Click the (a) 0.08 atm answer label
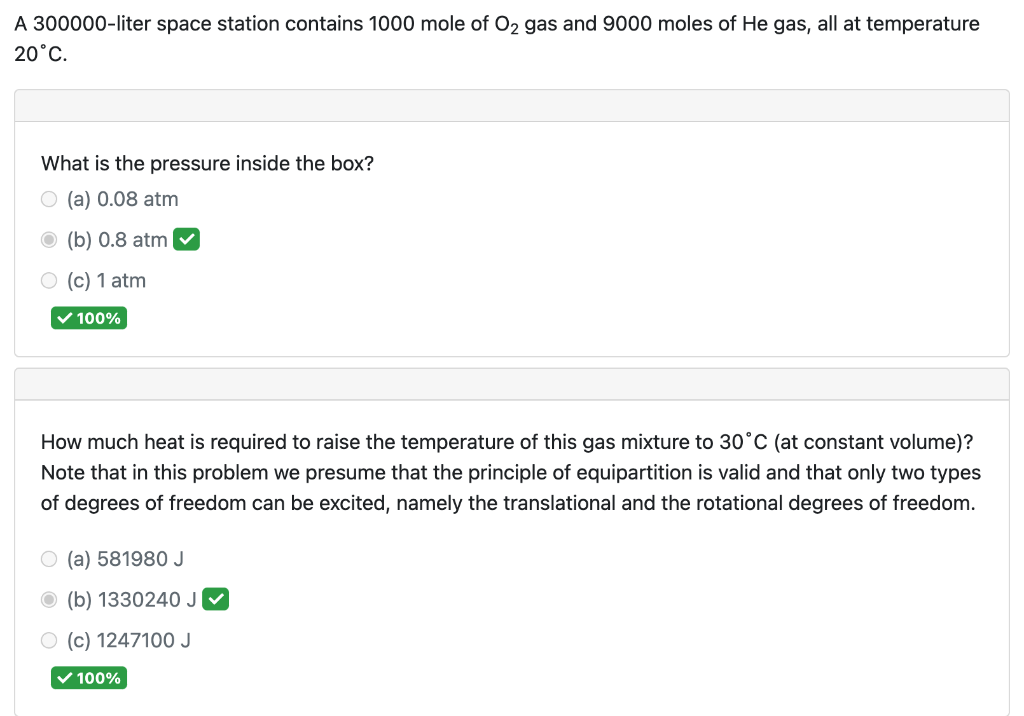This screenshot has height=716, width=1024. pos(123,199)
